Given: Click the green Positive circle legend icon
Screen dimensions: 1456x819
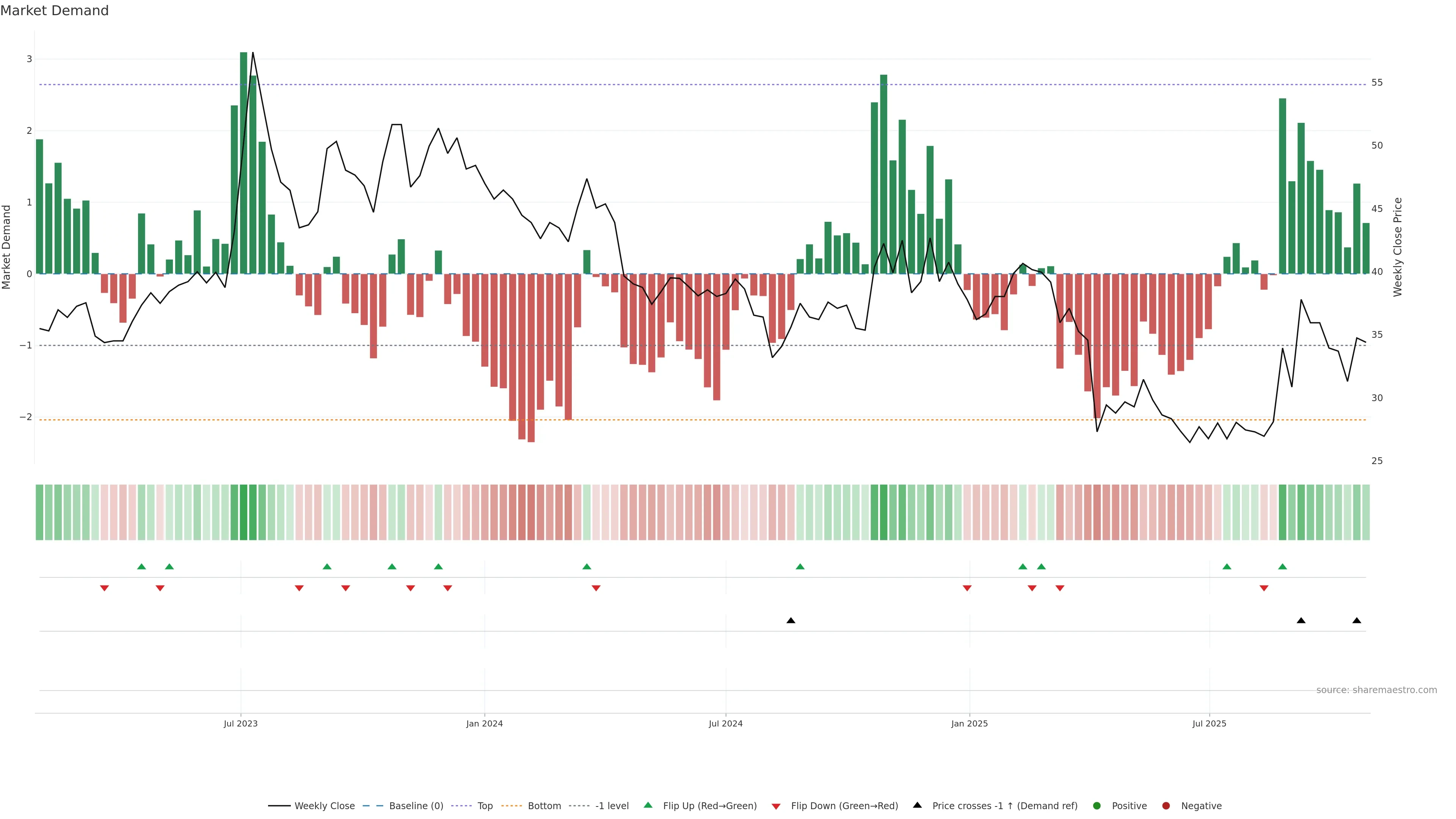Looking at the screenshot, I should coord(1097,805).
